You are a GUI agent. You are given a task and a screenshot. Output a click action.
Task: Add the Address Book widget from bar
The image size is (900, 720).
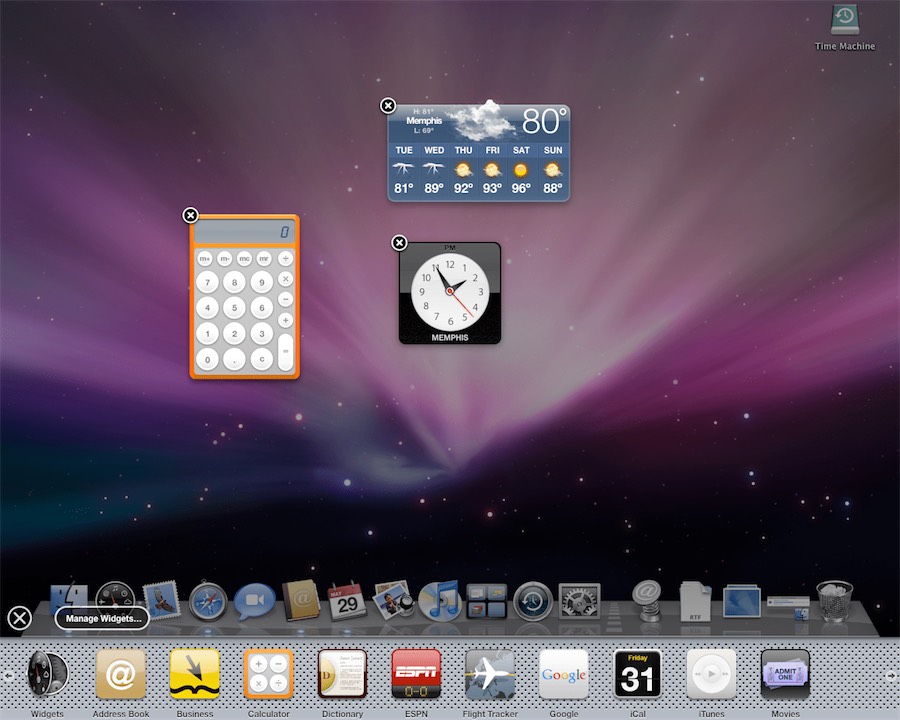click(x=121, y=674)
